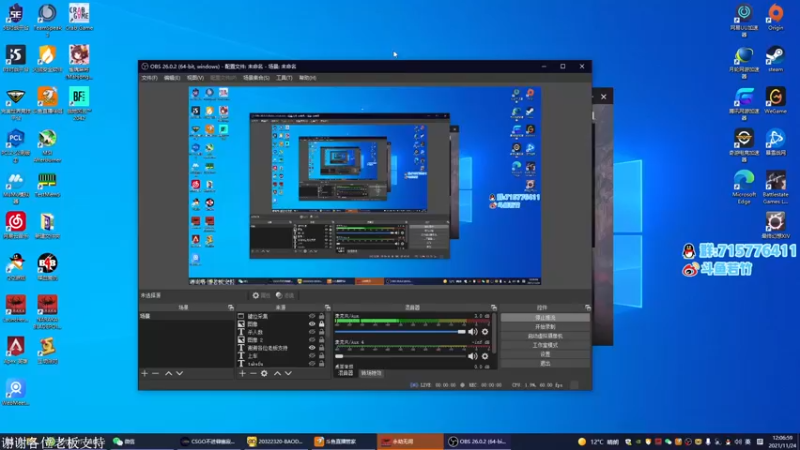Open the 帮助(H) menu
The width and height of the screenshot is (800, 450).
308,78
